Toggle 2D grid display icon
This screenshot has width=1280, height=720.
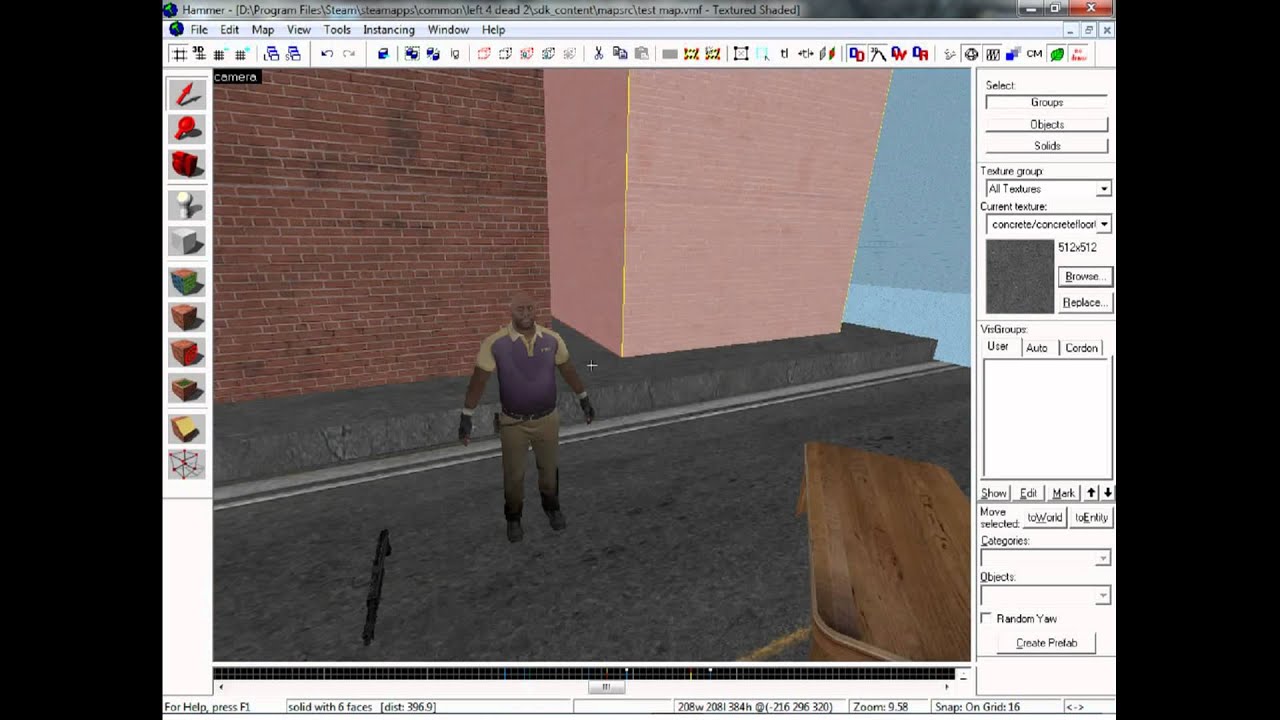point(178,54)
